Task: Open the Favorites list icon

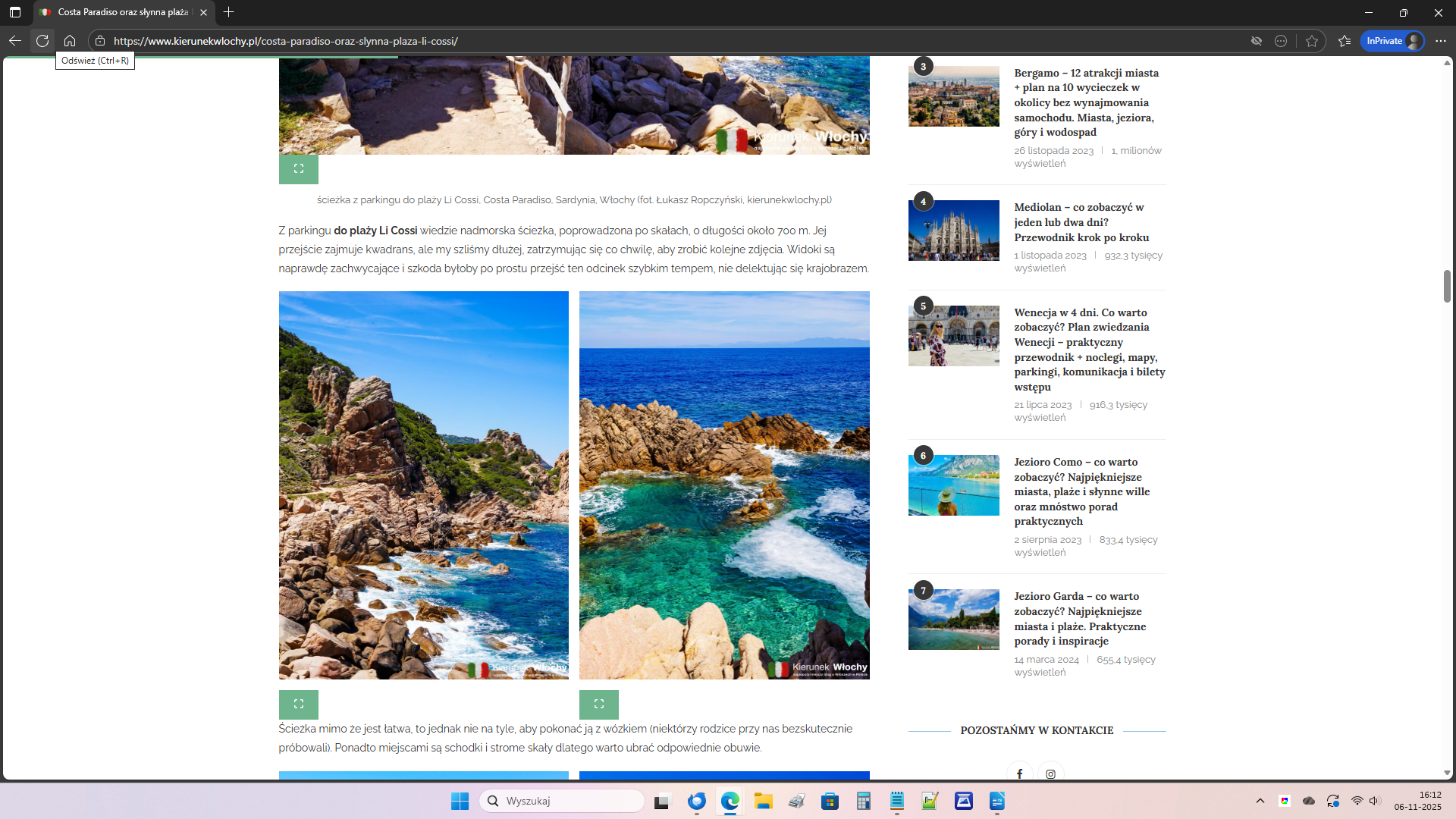Action: (x=1345, y=41)
